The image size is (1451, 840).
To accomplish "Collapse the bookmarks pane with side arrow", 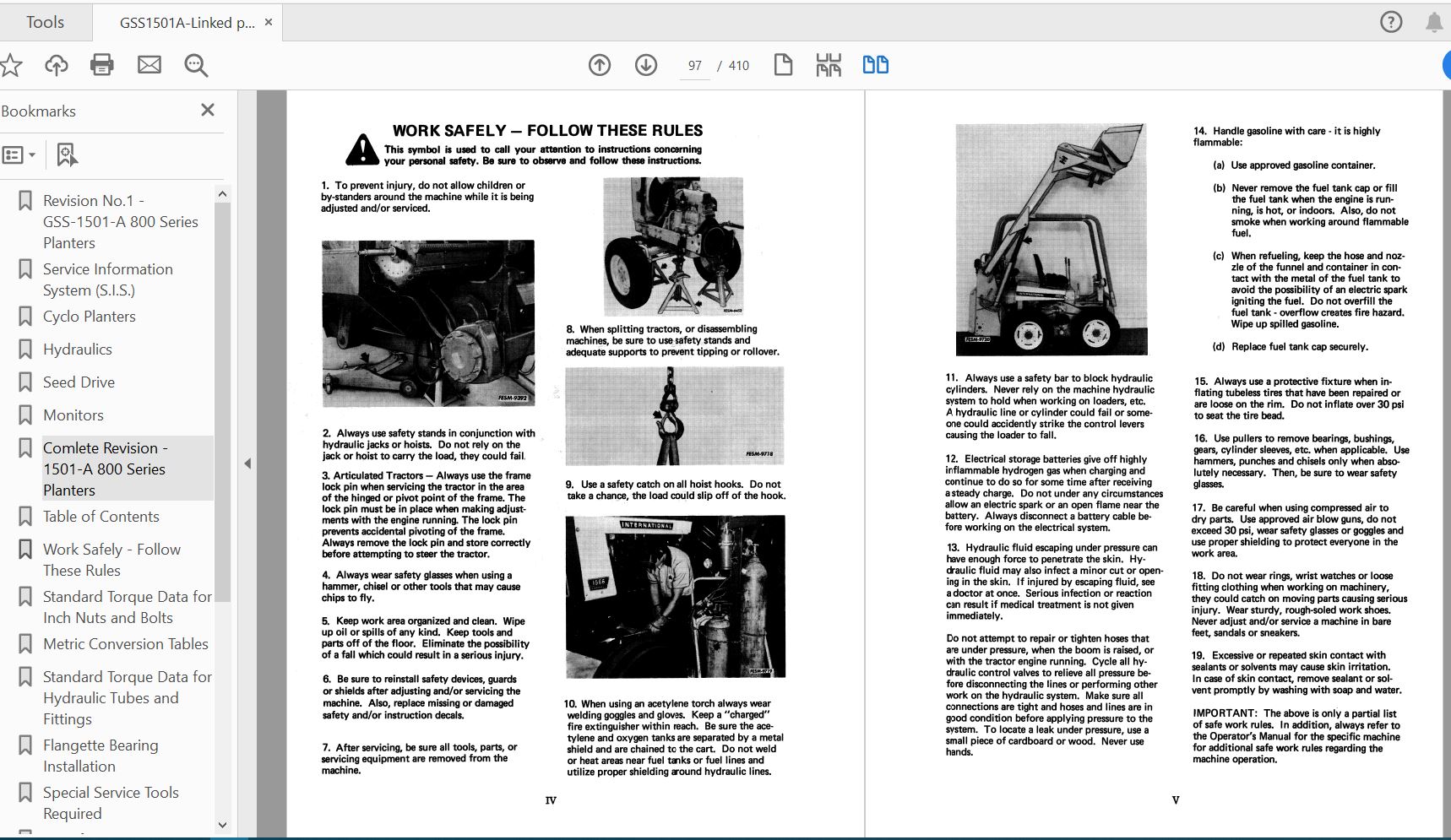I will tap(247, 463).
